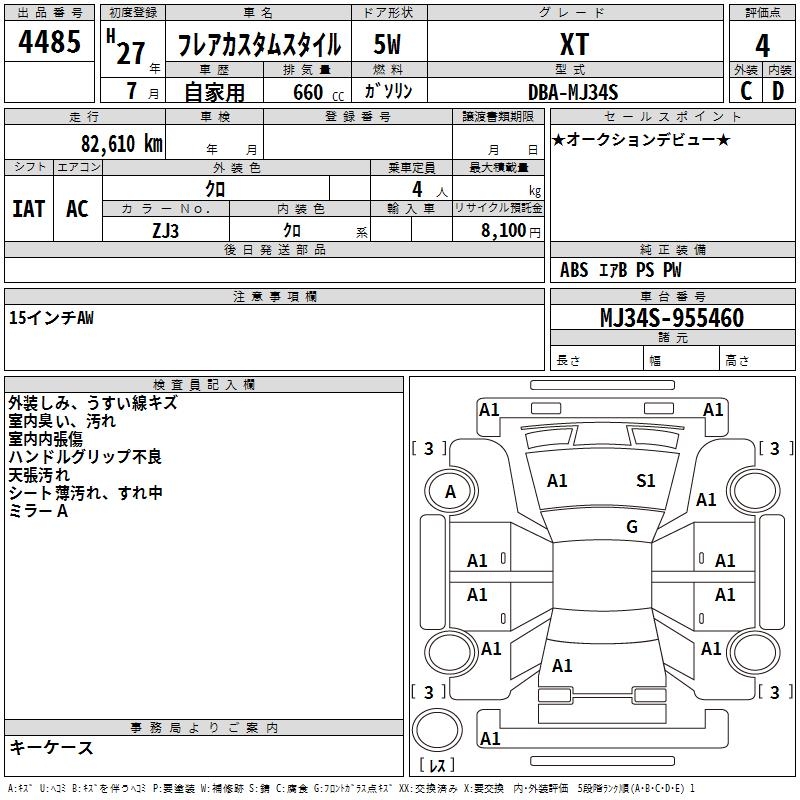Click the 長さ dimension field
The image size is (800, 800).
596,360
